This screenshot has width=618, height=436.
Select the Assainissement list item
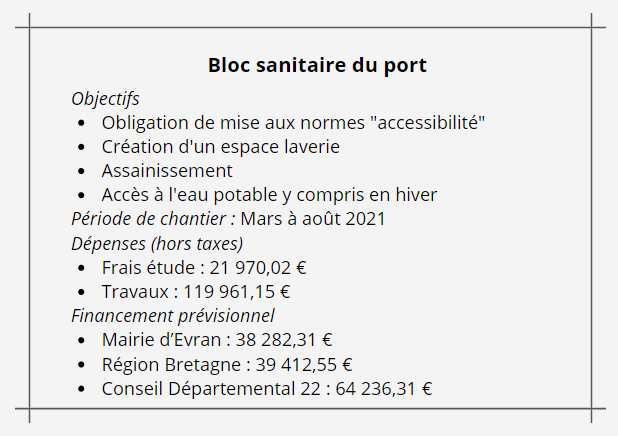[167, 171]
